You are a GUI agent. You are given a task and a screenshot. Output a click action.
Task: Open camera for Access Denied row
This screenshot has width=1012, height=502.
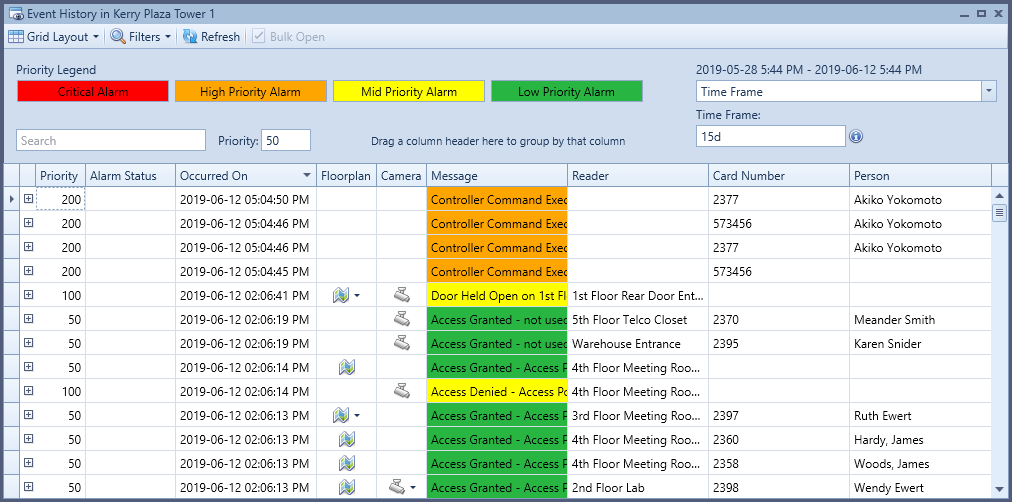[x=401, y=390]
